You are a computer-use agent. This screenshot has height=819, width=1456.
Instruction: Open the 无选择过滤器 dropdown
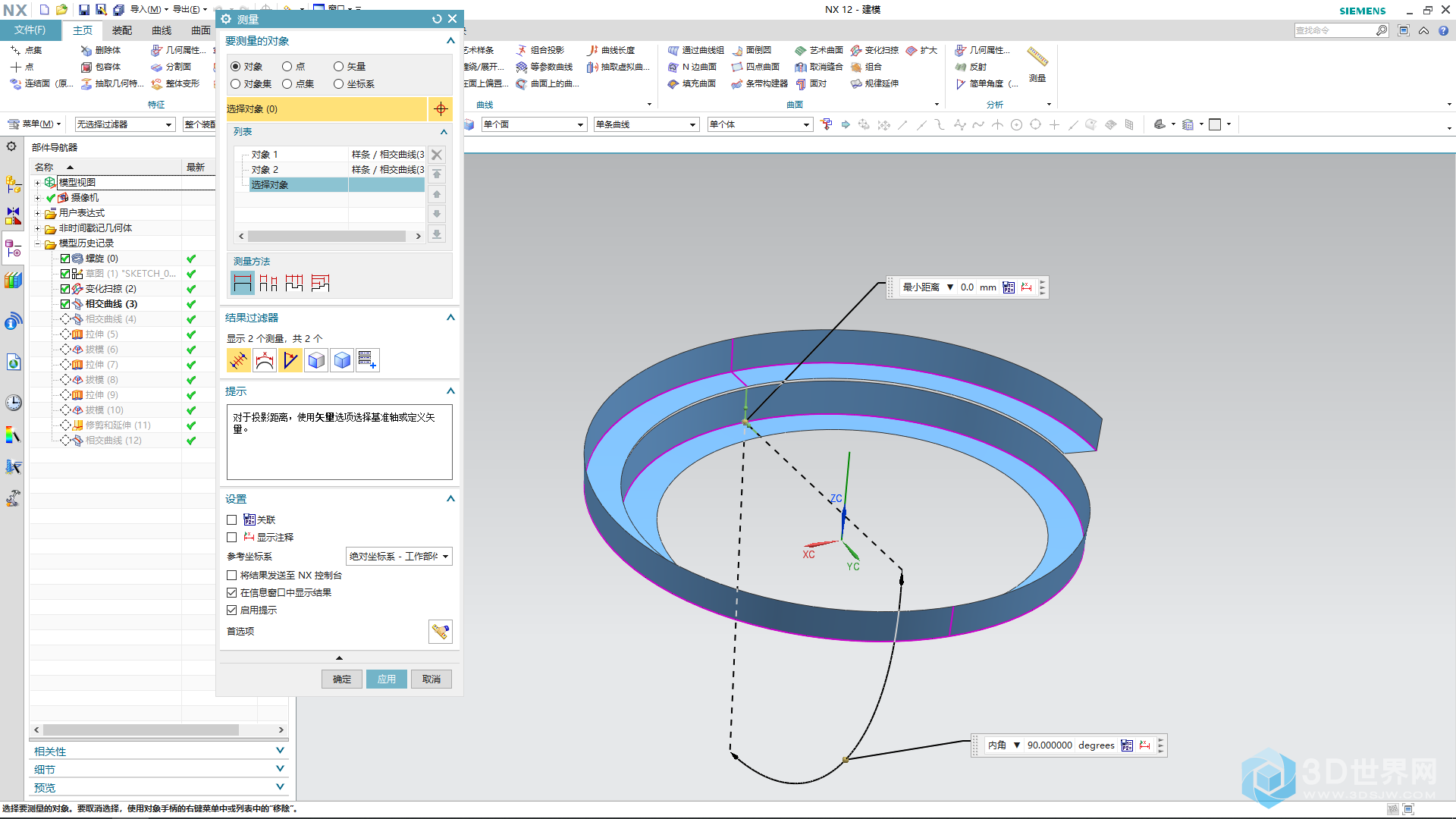pos(125,124)
